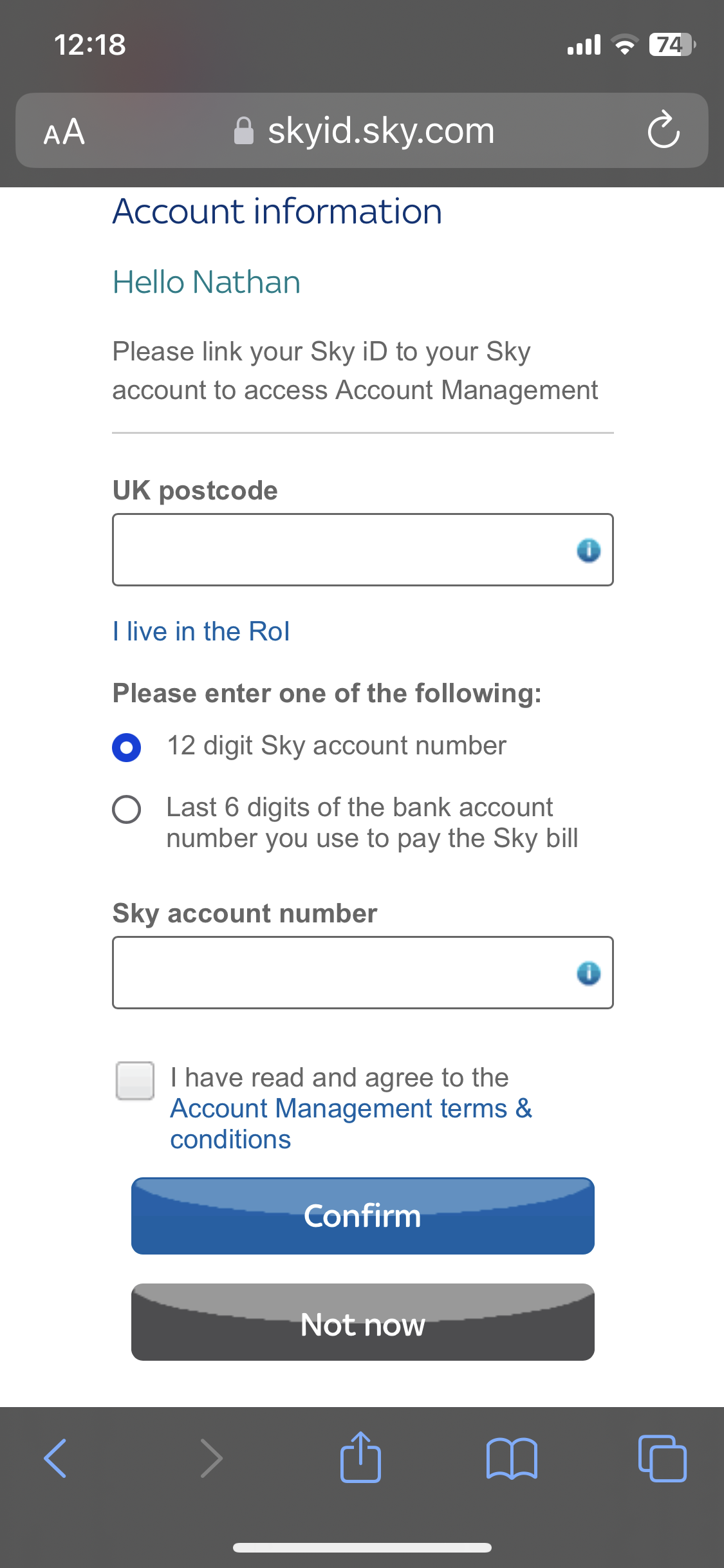This screenshot has width=724, height=1568.
Task: Tap the forward navigation arrow
Action: pos(211,1459)
